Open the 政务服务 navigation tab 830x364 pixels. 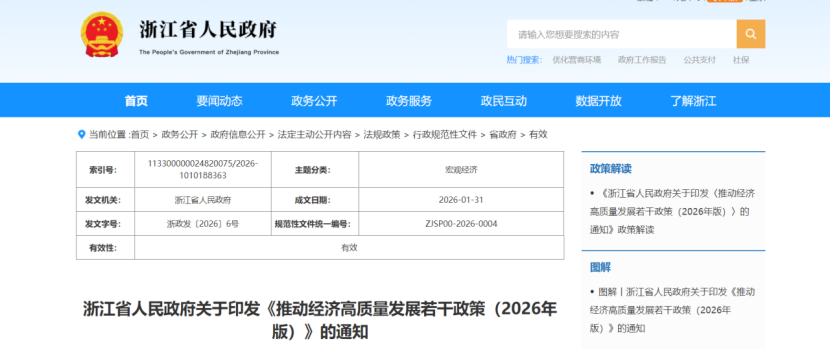[409, 101]
